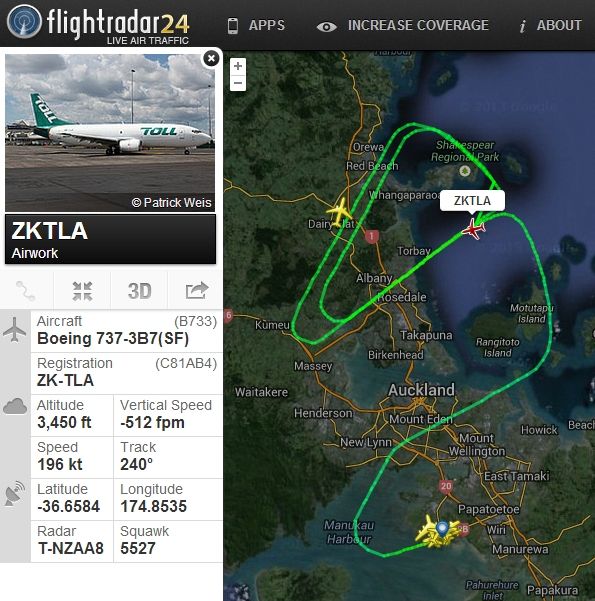Zoom out with the map minus button
The image size is (595, 601).
238,83
